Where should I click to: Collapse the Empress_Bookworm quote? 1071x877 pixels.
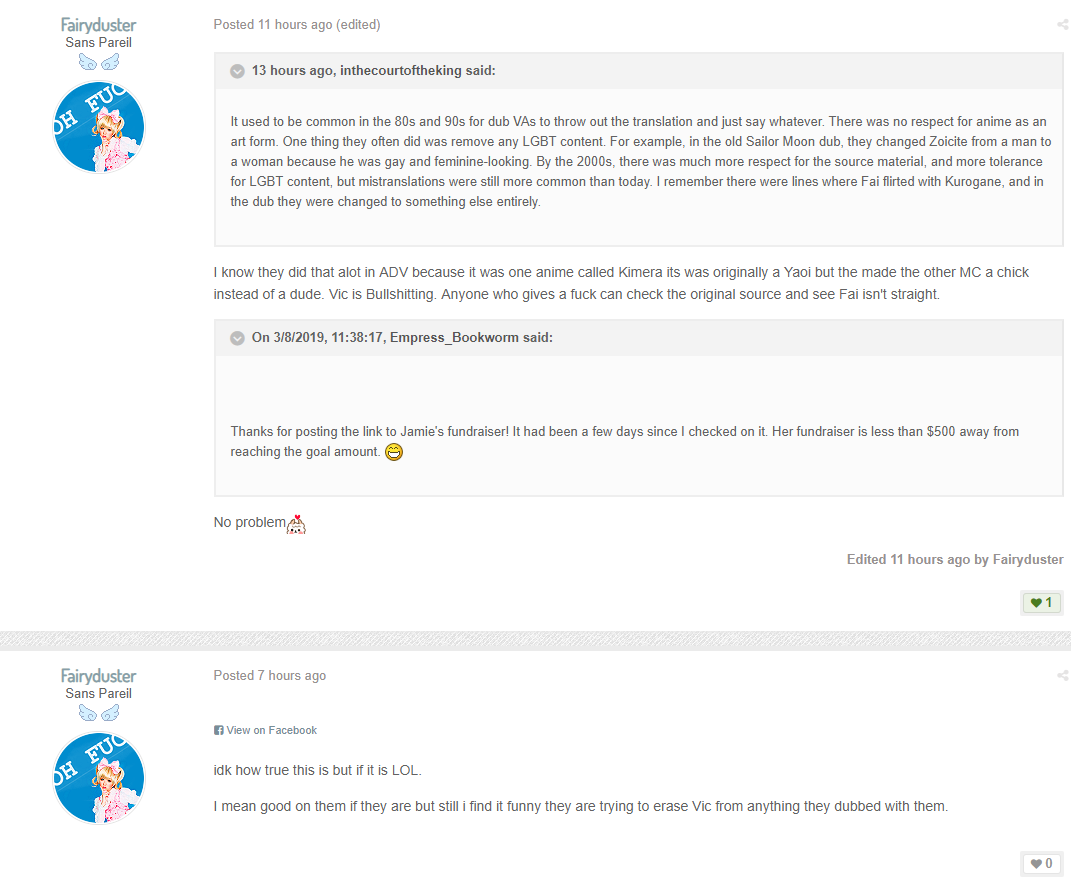point(237,338)
